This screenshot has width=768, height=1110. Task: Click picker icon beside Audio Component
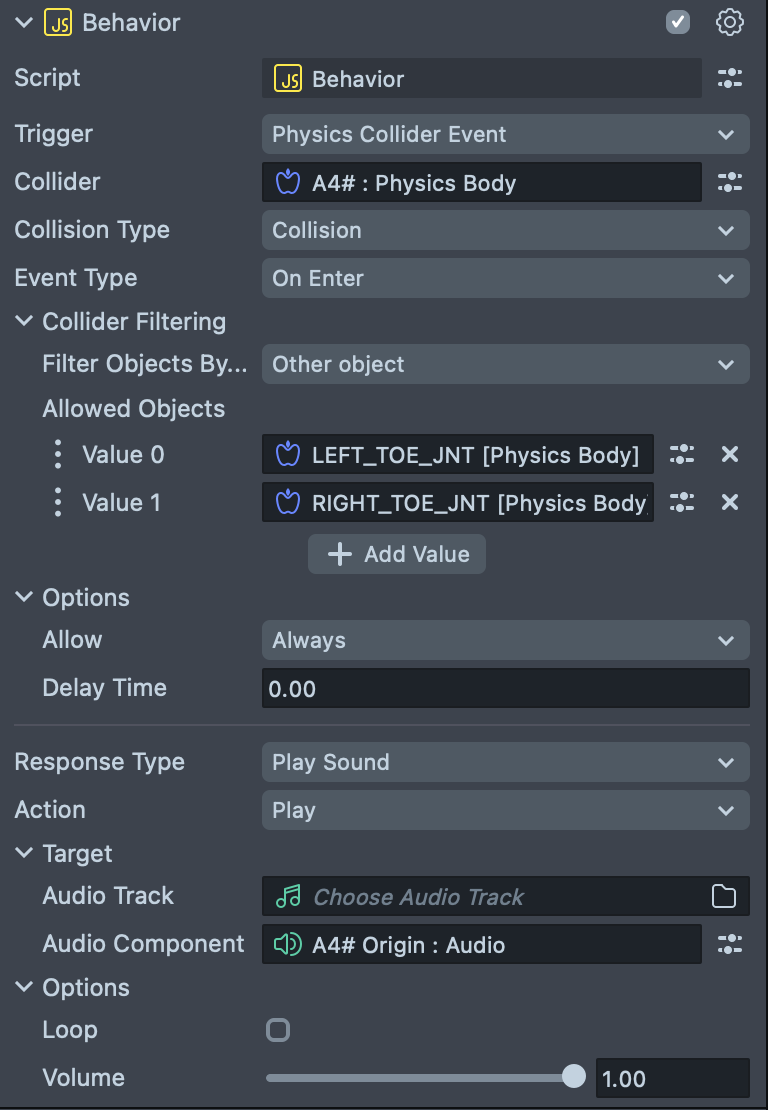pyautogui.click(x=730, y=944)
